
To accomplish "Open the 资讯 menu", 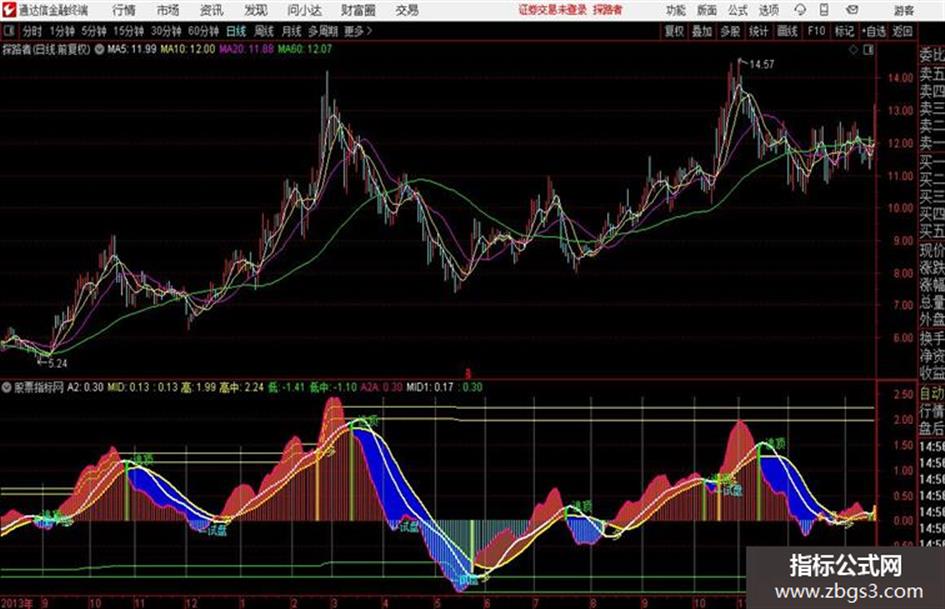I will tap(212, 10).
